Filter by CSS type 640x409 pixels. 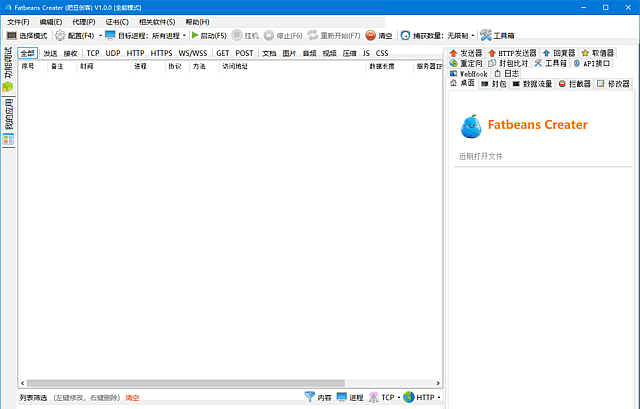[x=382, y=53]
